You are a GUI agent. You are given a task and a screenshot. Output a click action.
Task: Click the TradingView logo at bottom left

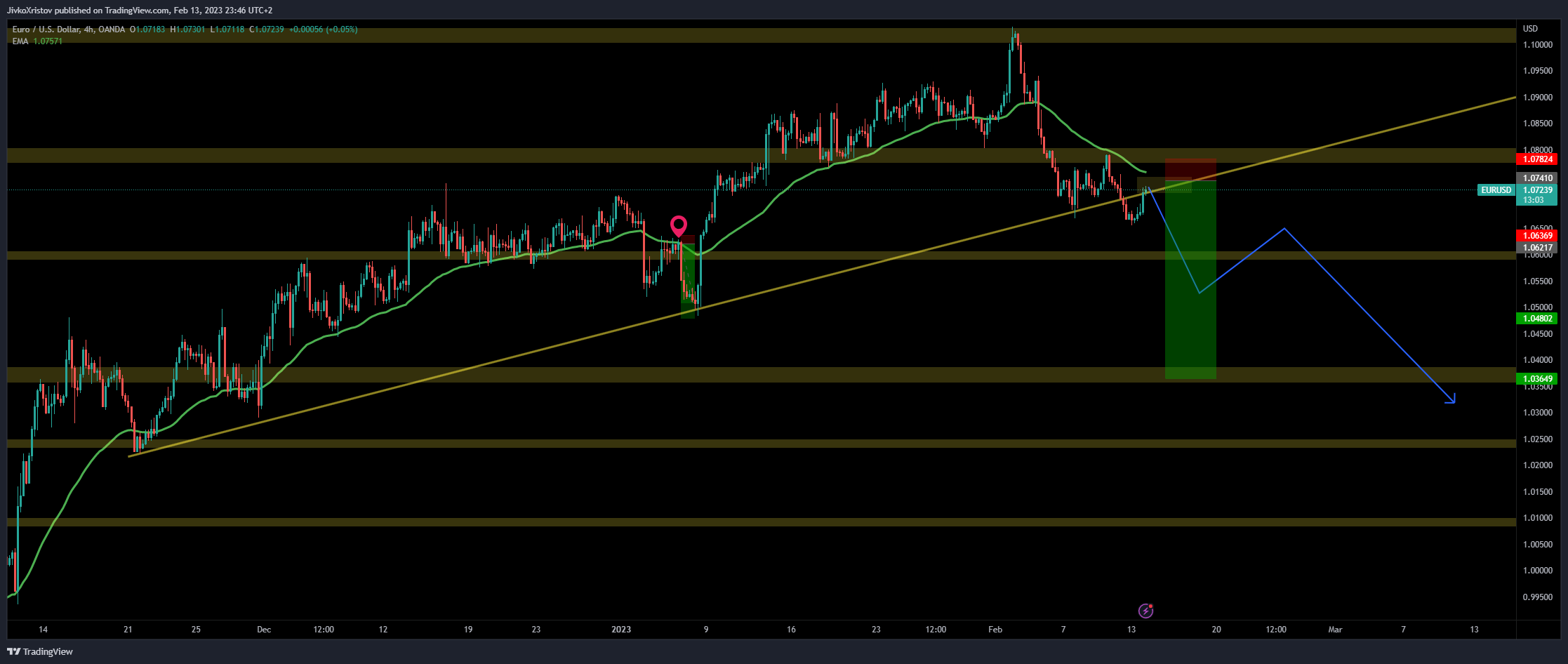click(x=40, y=651)
